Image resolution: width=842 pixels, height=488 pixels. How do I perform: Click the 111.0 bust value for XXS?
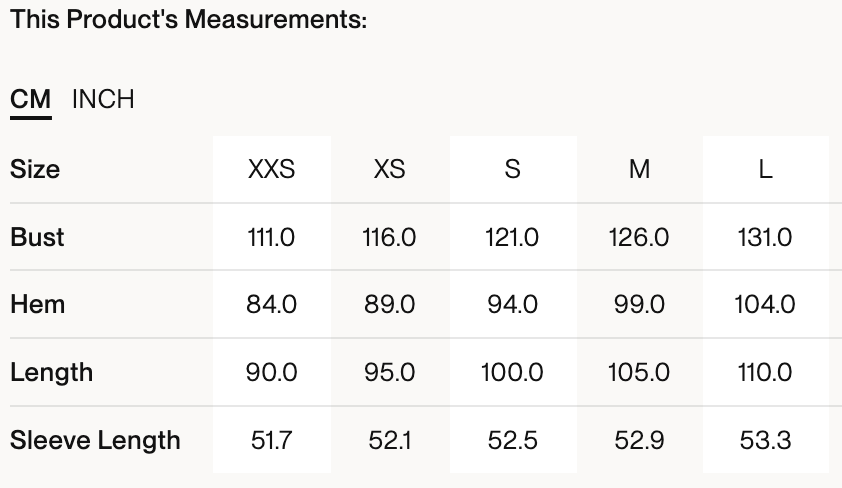(271, 237)
